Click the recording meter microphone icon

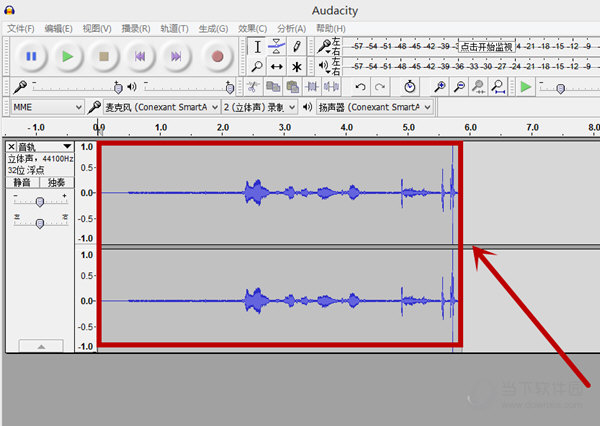tap(324, 46)
